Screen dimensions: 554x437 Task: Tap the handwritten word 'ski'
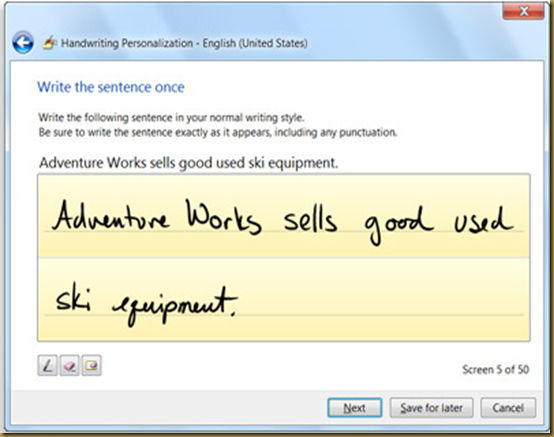[x=73, y=300]
